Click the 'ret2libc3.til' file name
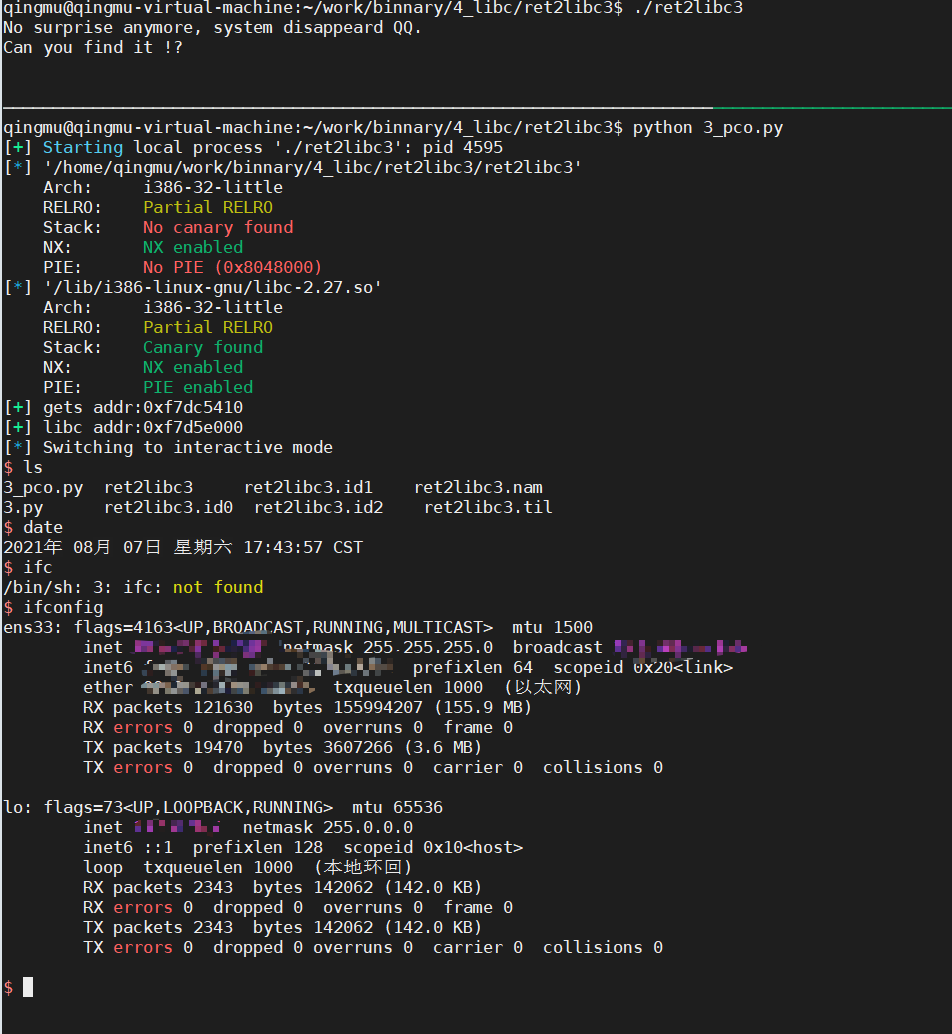 point(488,507)
